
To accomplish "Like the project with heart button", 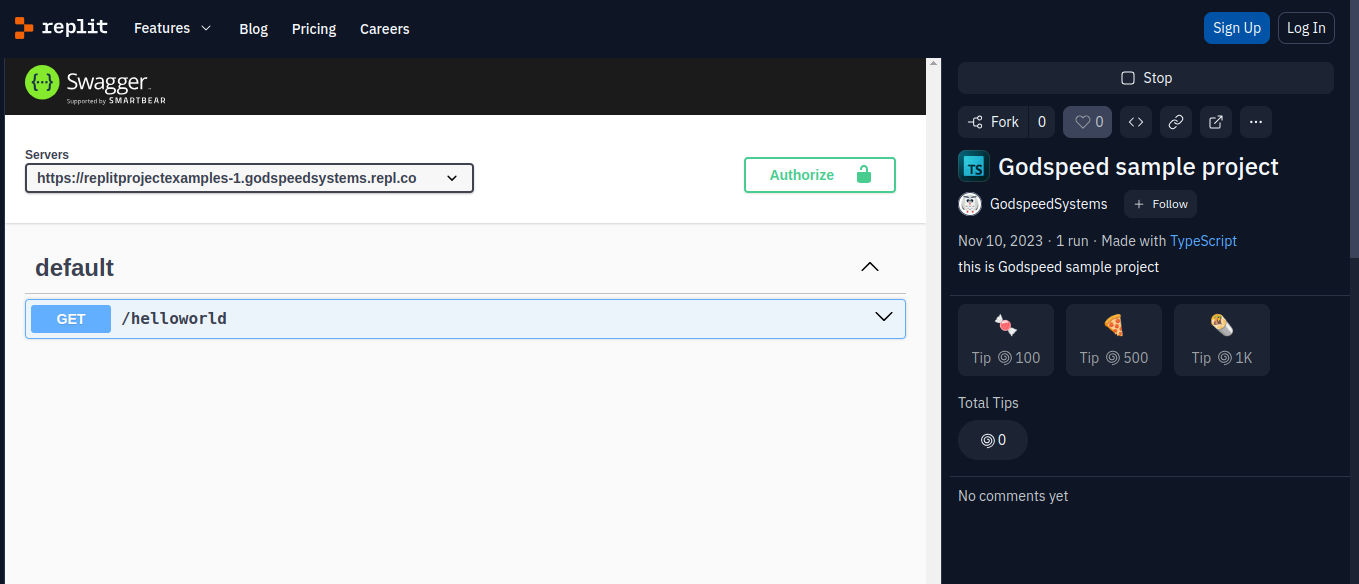I will tap(1088, 122).
